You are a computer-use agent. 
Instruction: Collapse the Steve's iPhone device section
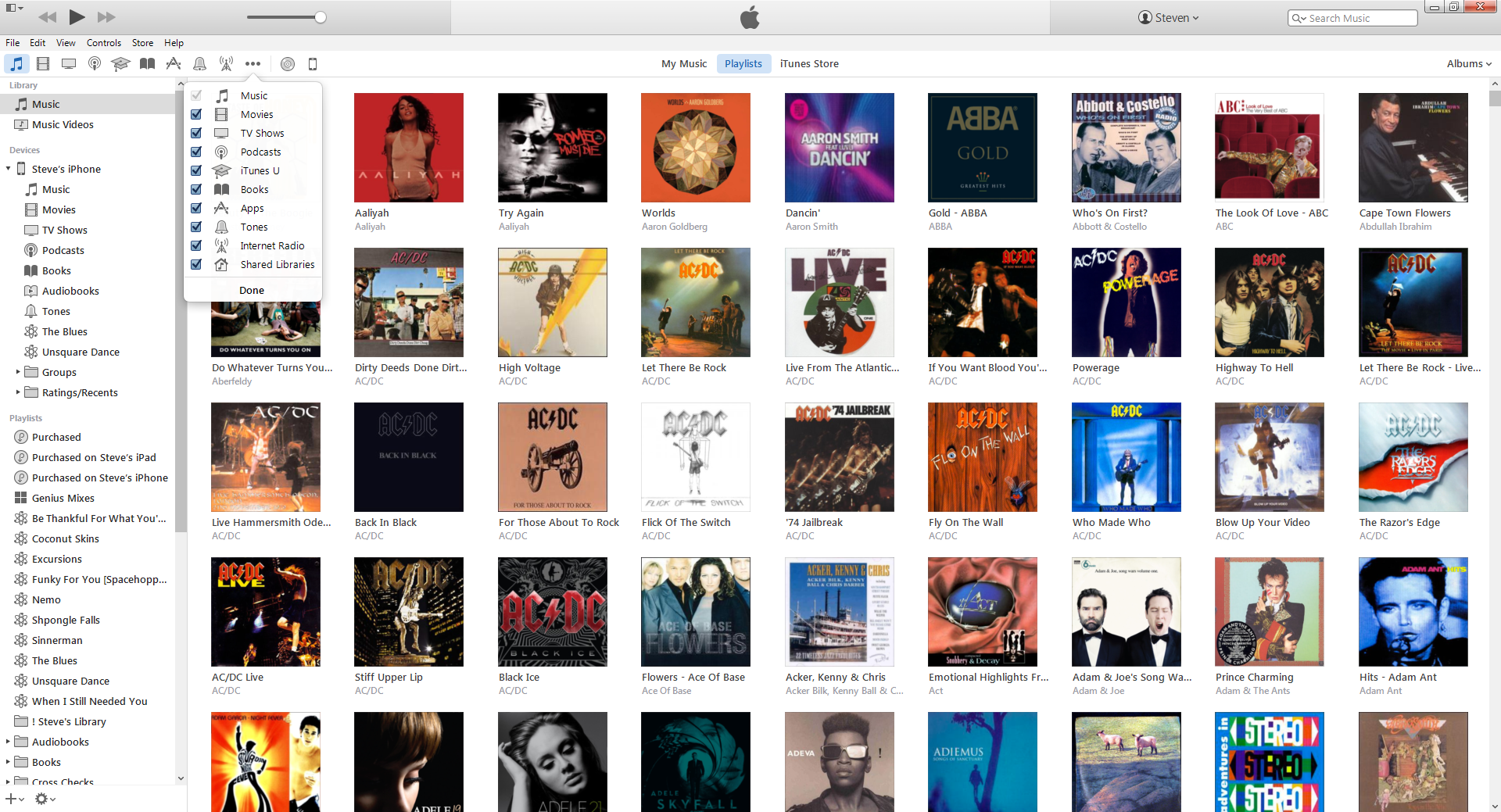9,169
